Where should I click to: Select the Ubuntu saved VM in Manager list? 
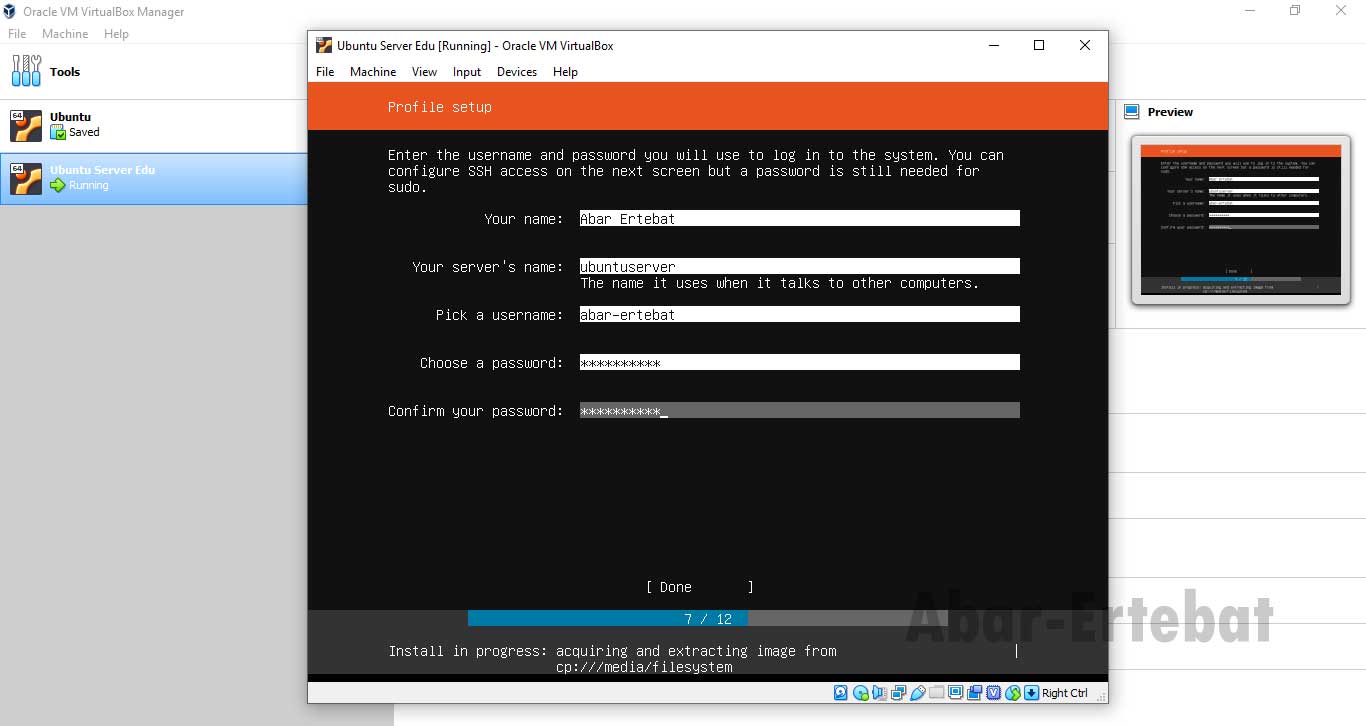pyautogui.click(x=153, y=125)
